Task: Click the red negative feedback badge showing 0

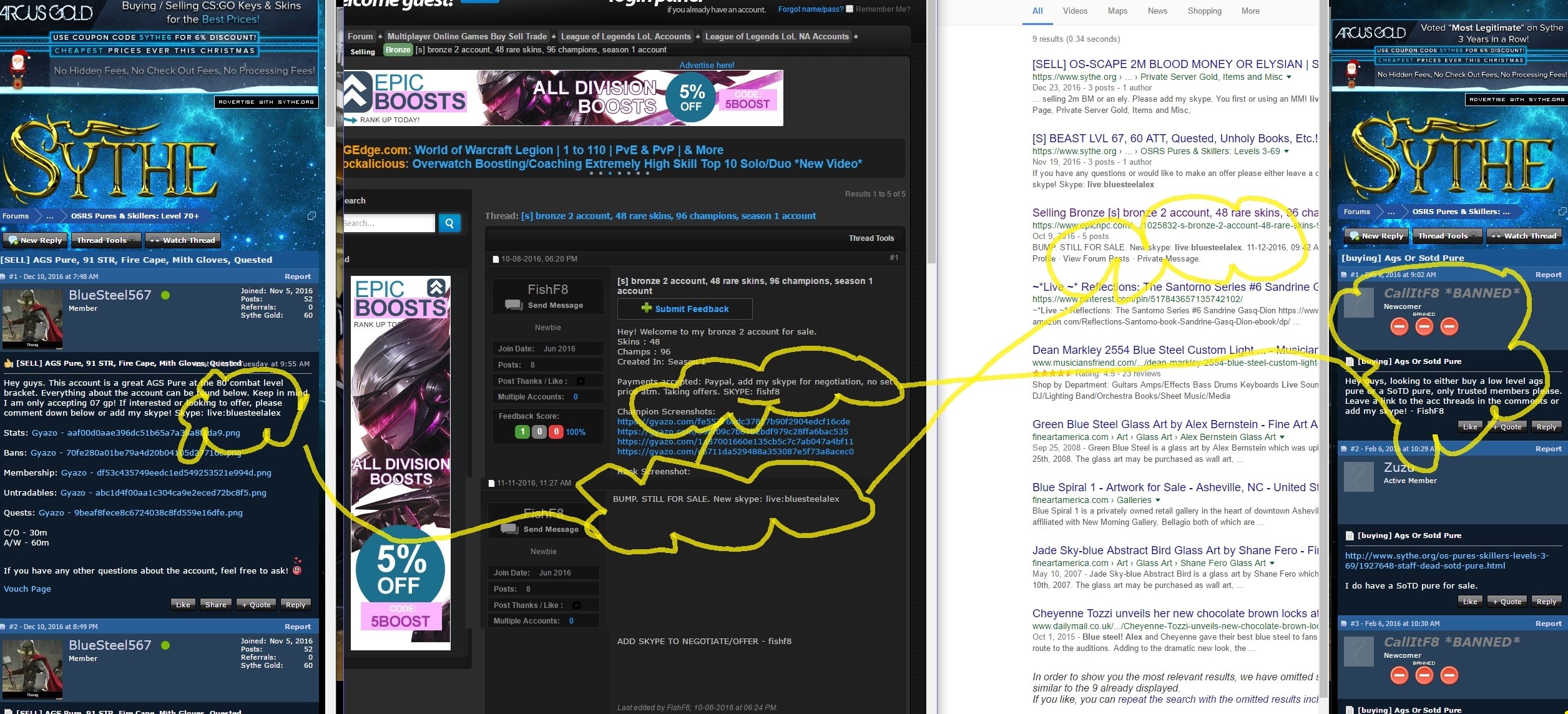Action: [556, 432]
